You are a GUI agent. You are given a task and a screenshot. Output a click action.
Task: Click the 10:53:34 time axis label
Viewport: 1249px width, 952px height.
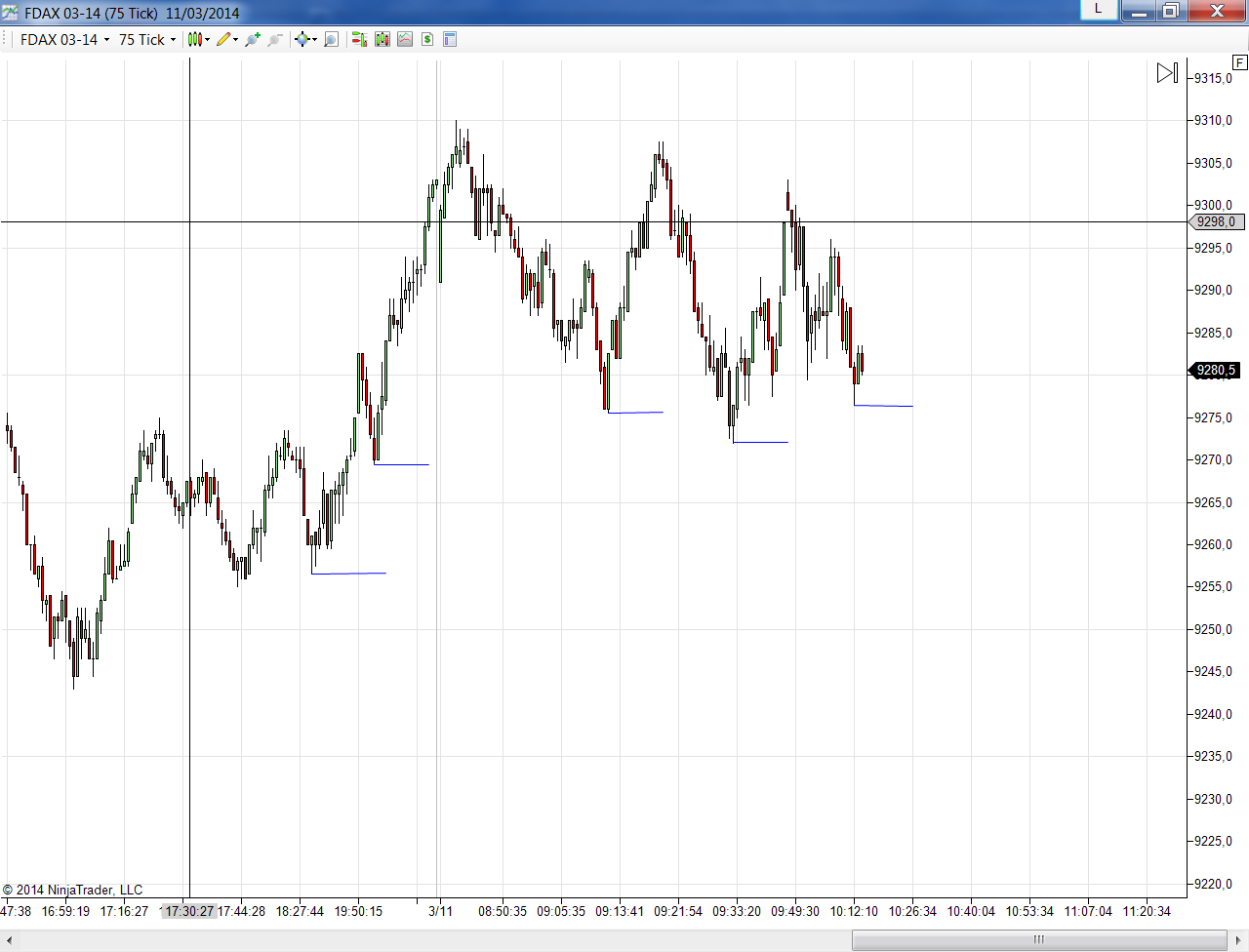click(x=1029, y=911)
